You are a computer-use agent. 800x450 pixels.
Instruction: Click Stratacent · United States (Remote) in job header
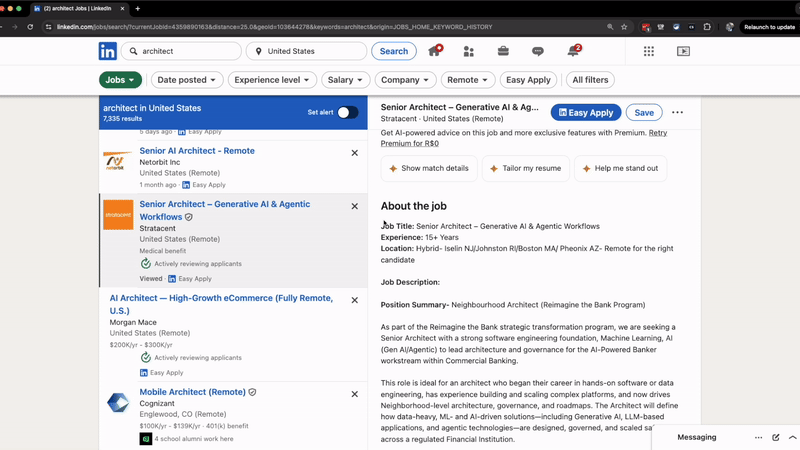pos(442,118)
